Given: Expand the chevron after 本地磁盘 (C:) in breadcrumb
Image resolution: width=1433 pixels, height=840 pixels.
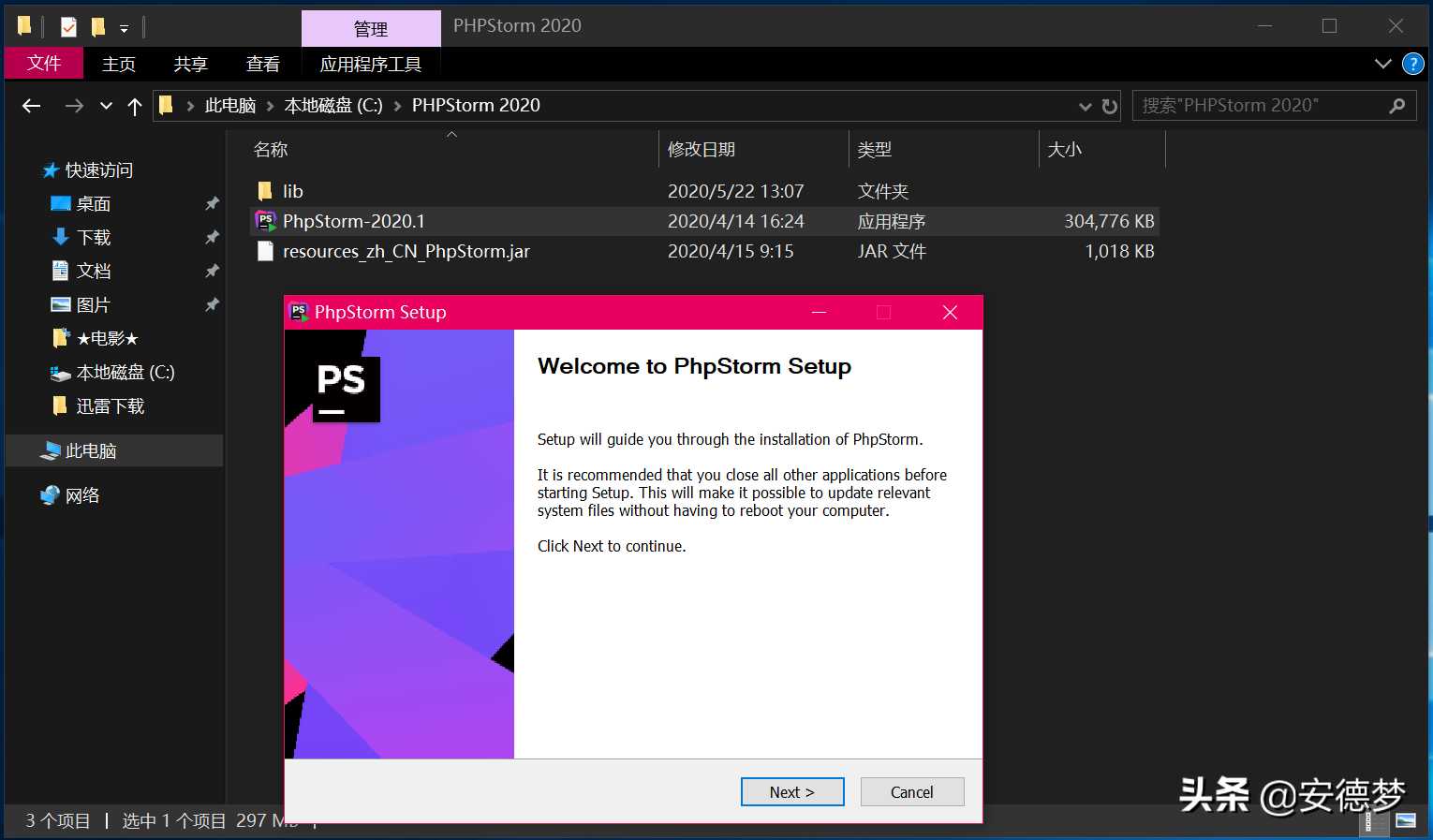Looking at the screenshot, I should [x=397, y=106].
